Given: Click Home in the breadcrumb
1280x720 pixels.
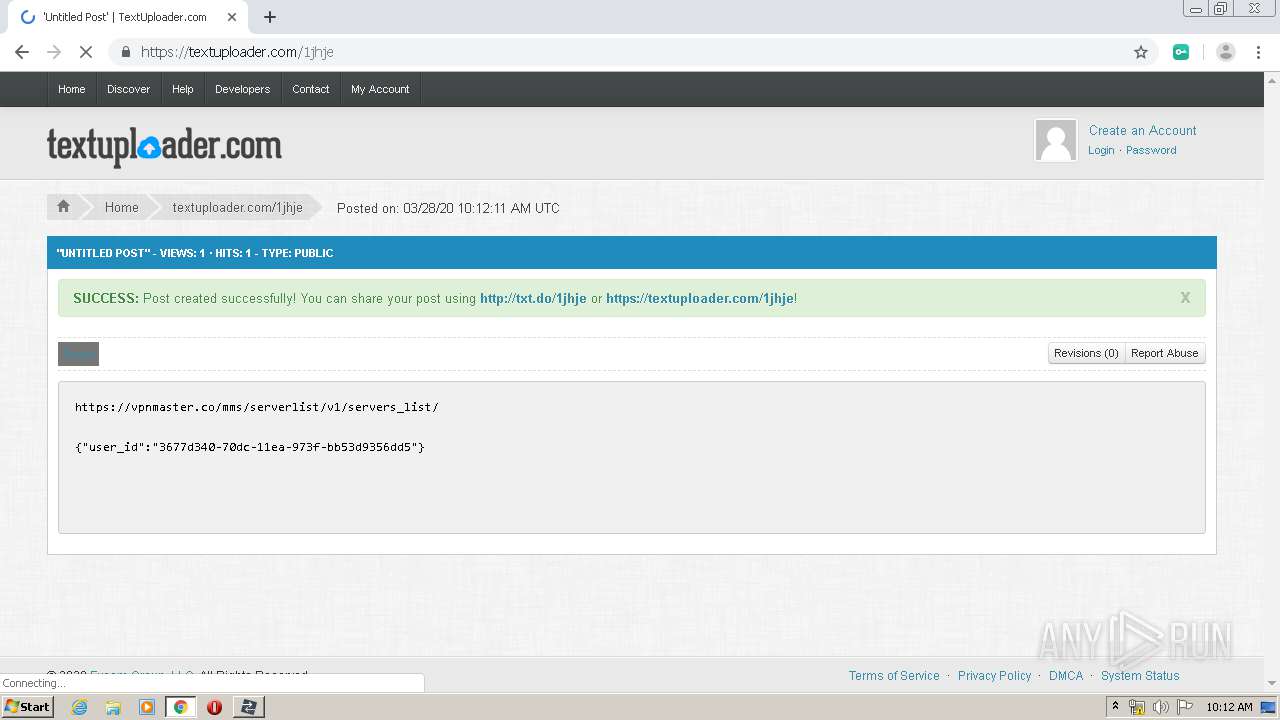Looking at the screenshot, I should pyautogui.click(x=121, y=207).
